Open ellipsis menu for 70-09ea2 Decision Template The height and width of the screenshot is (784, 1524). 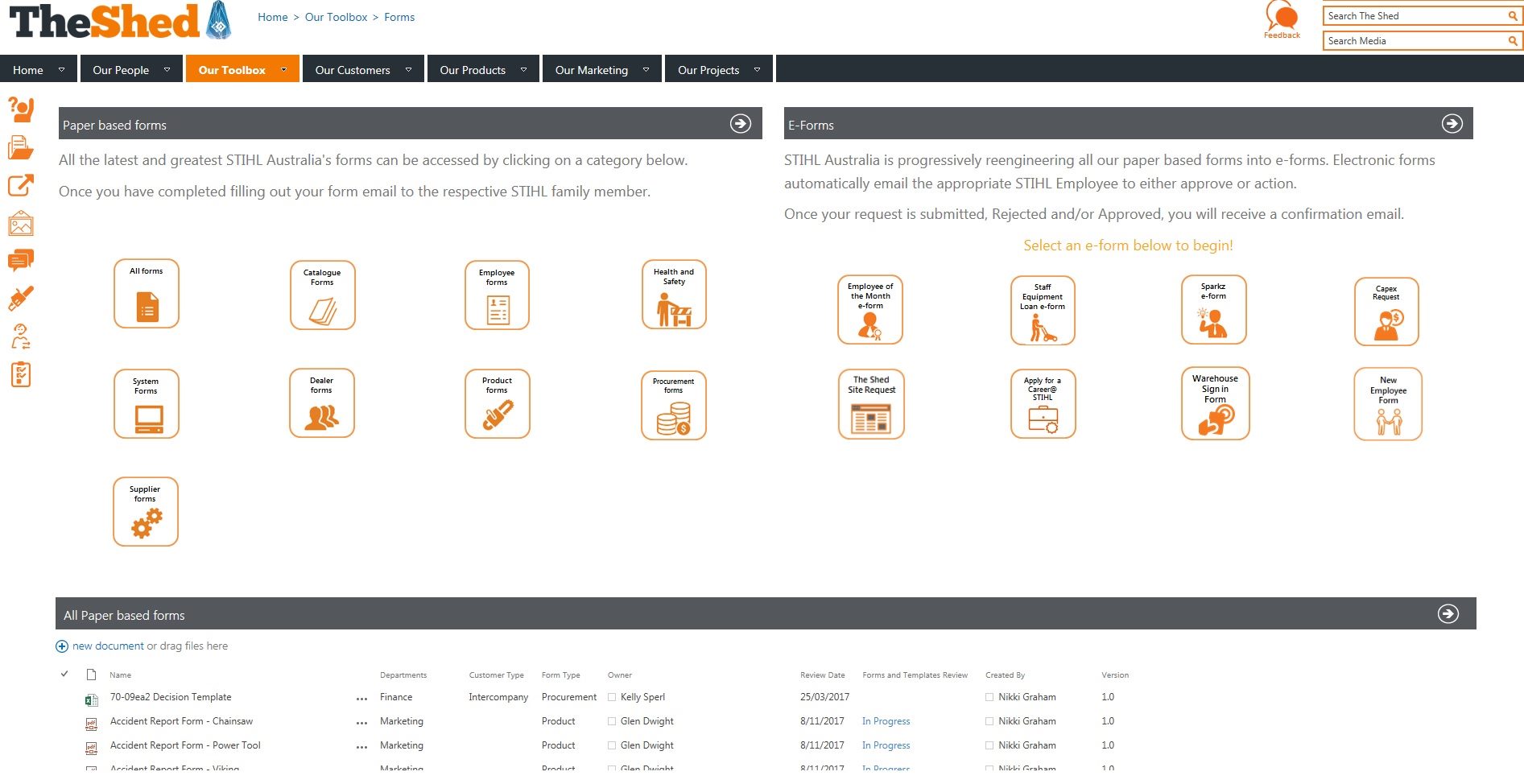[361, 699]
